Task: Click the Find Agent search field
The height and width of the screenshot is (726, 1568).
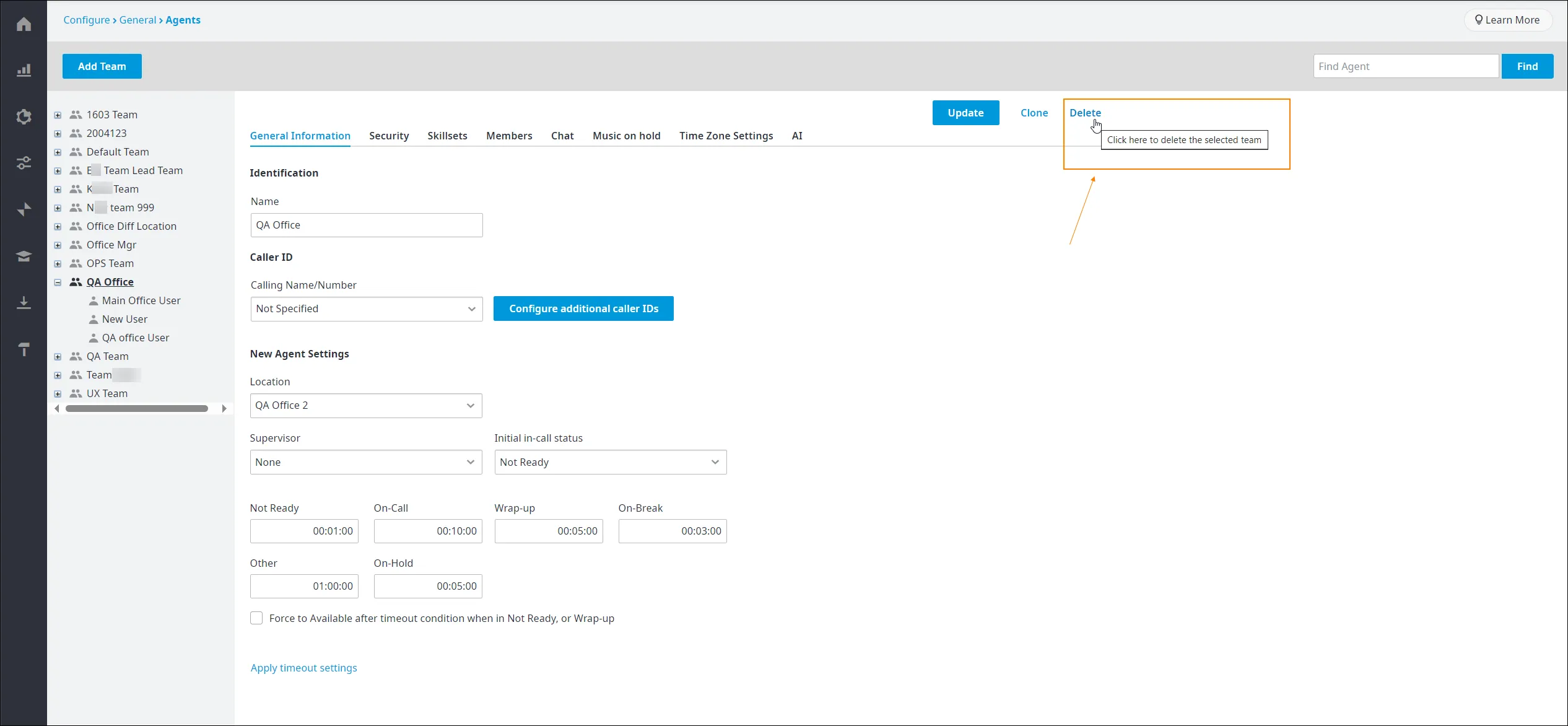Action: pos(1406,66)
